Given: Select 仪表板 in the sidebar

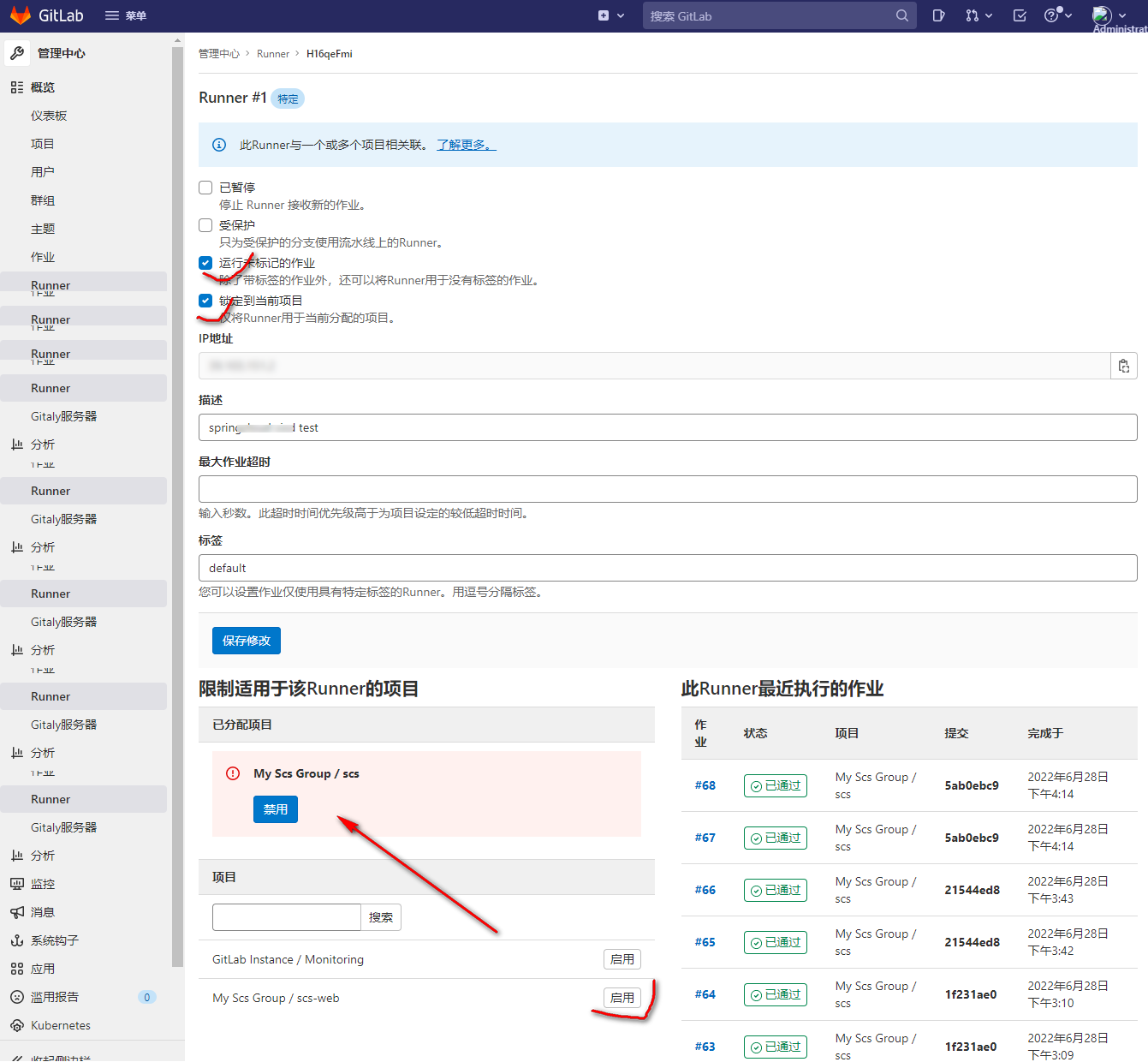Looking at the screenshot, I should coord(49,115).
